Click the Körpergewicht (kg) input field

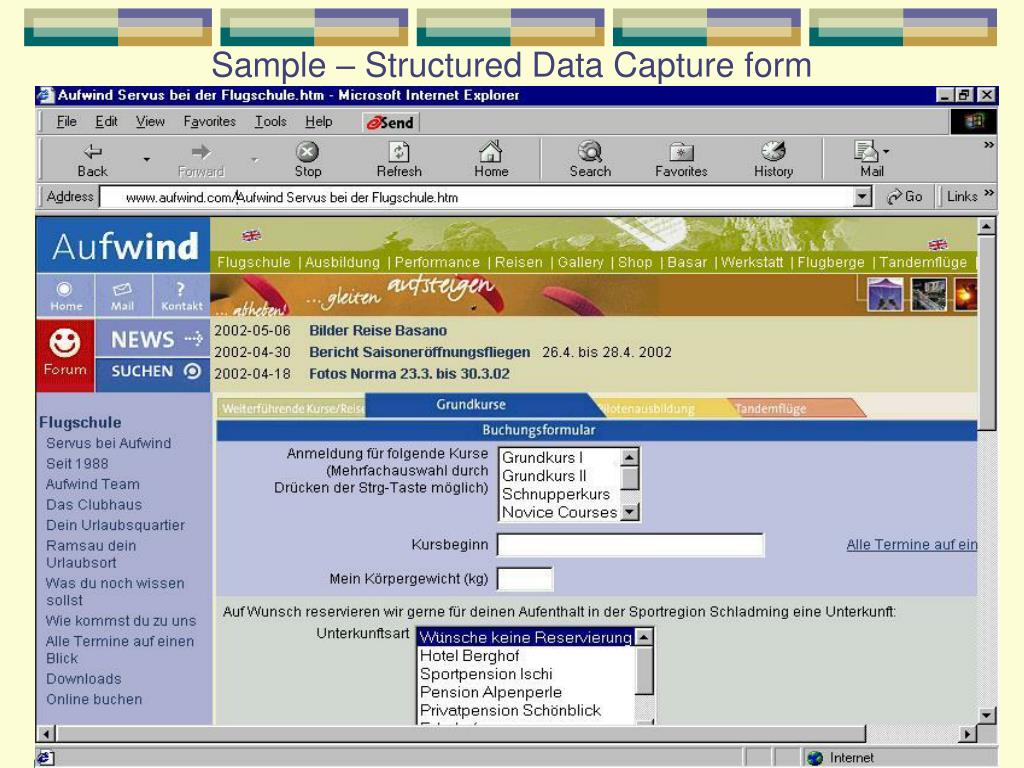click(x=525, y=579)
